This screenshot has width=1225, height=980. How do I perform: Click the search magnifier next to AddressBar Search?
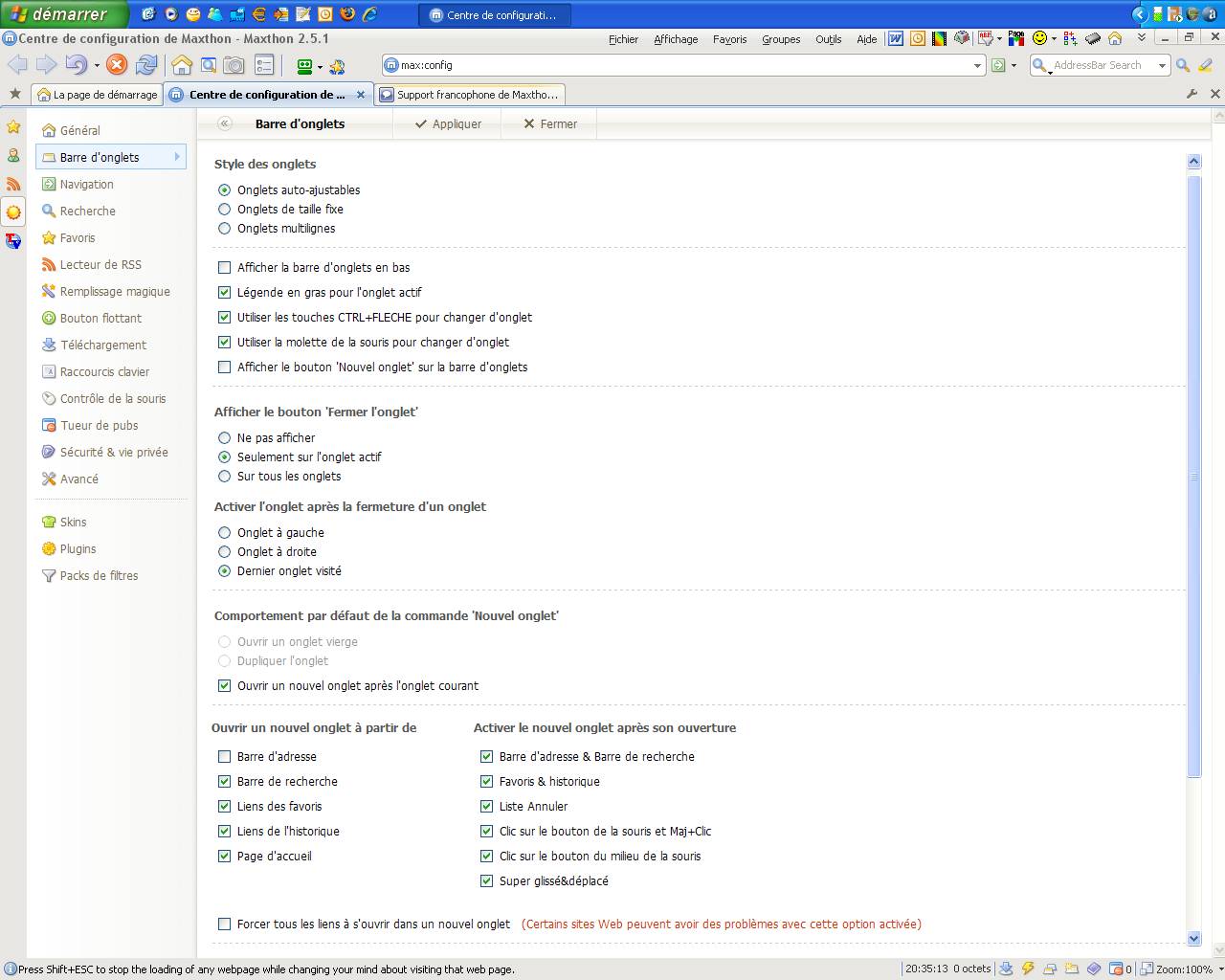1183,65
